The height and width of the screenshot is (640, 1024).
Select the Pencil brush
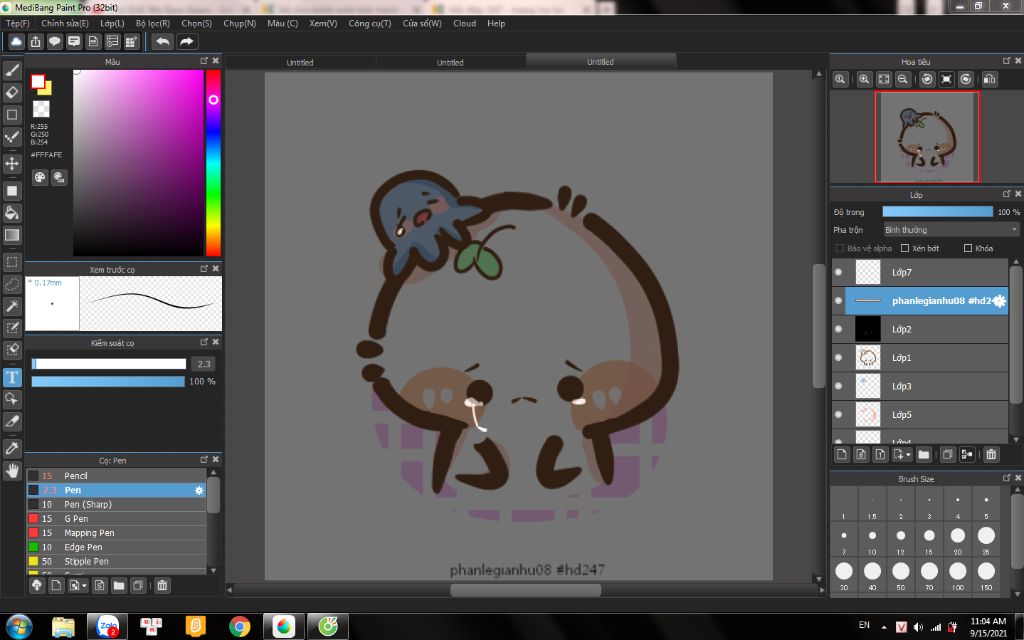click(116, 475)
